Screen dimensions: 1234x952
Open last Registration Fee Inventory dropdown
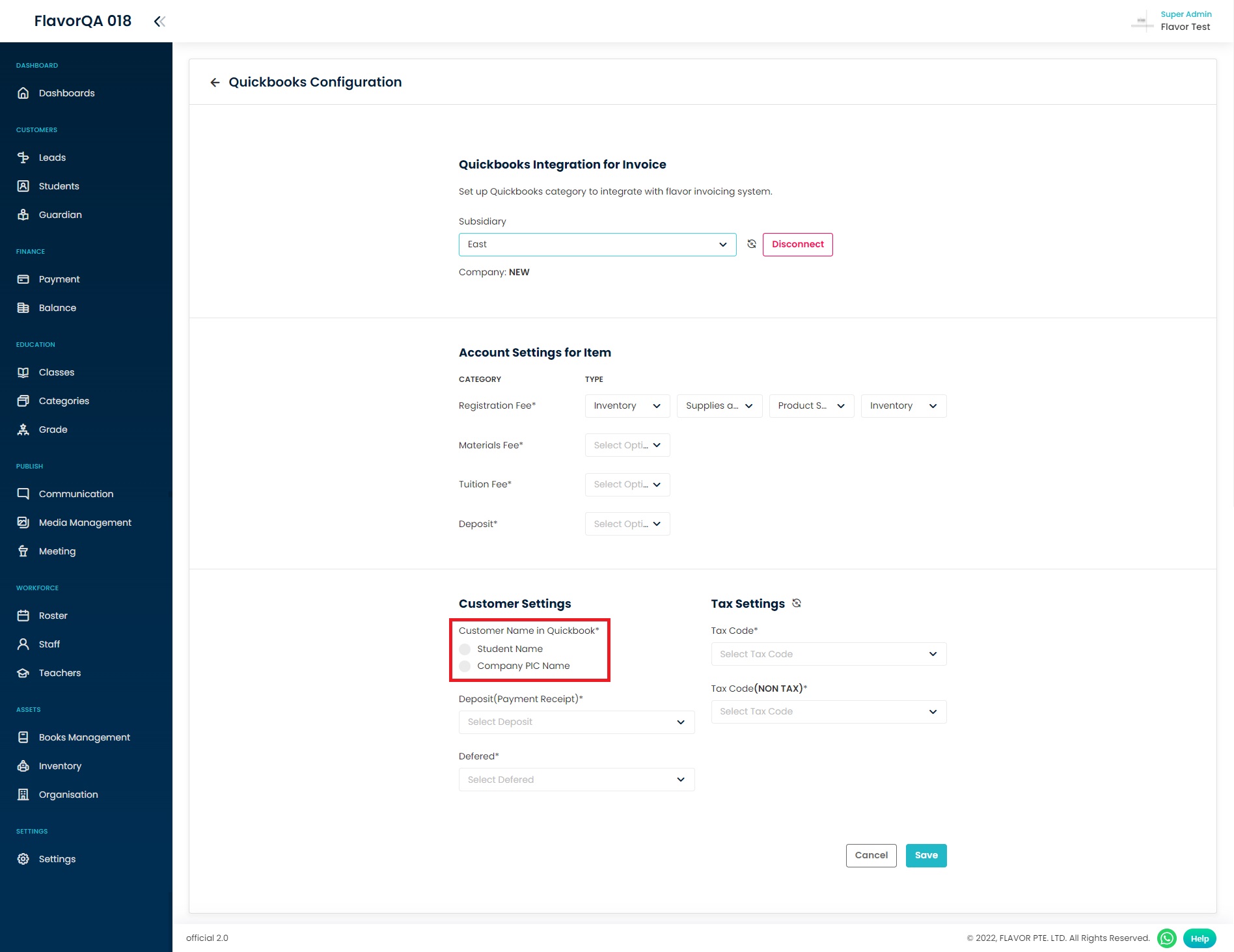(x=904, y=406)
